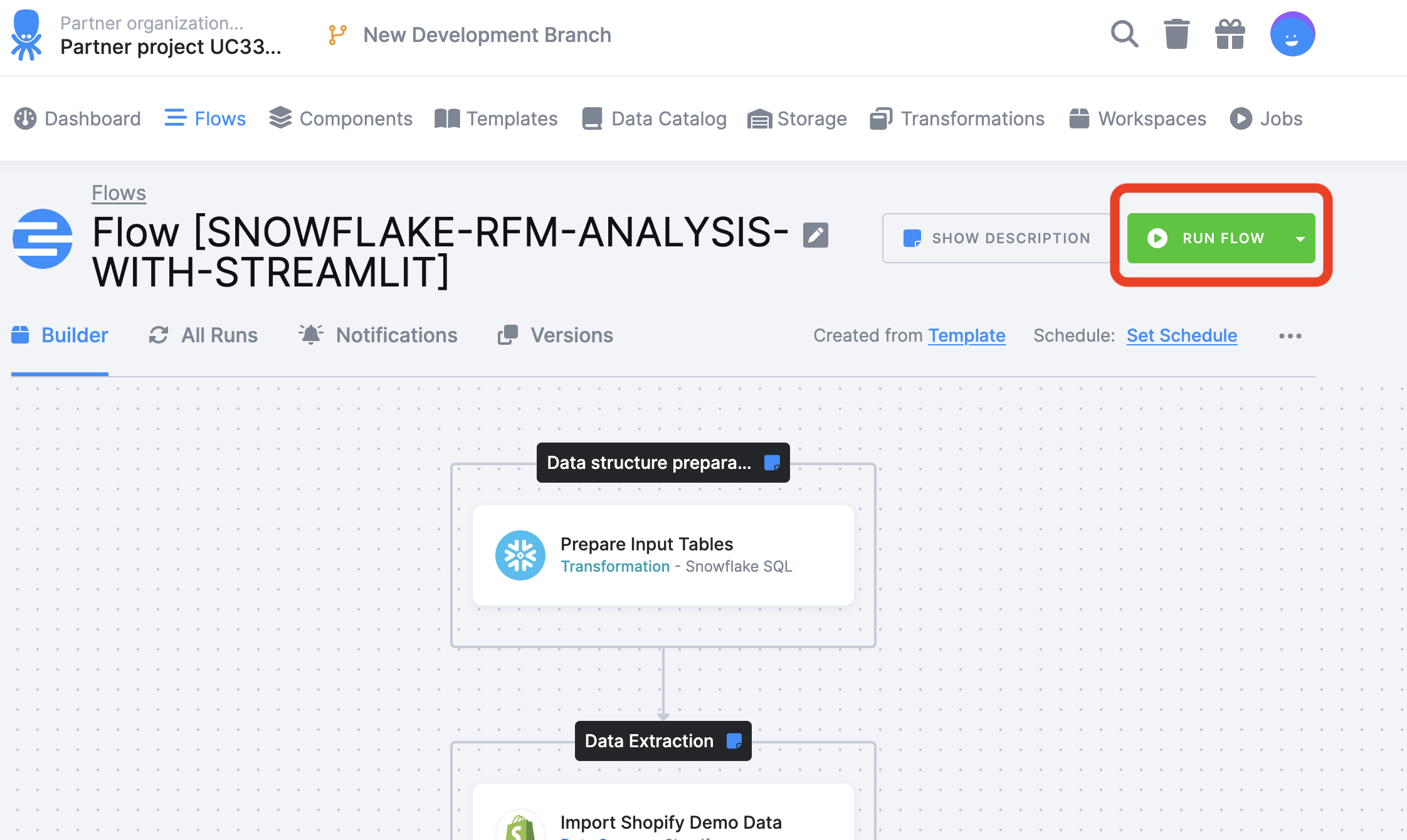This screenshot has width=1407, height=840.
Task: Select the Builder tab
Action: 60,335
